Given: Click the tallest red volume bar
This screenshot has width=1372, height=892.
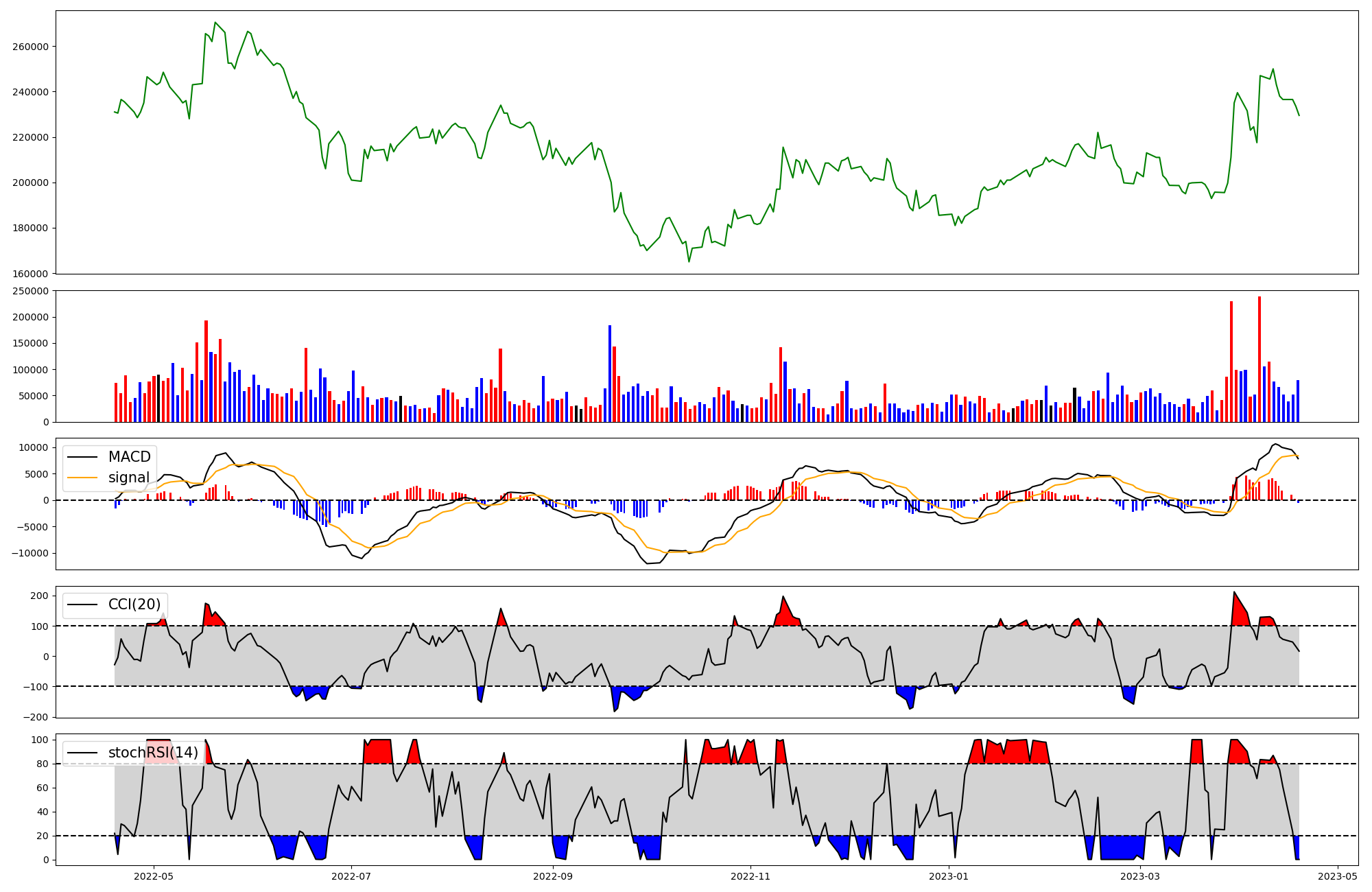Looking at the screenshot, I should [1259, 357].
